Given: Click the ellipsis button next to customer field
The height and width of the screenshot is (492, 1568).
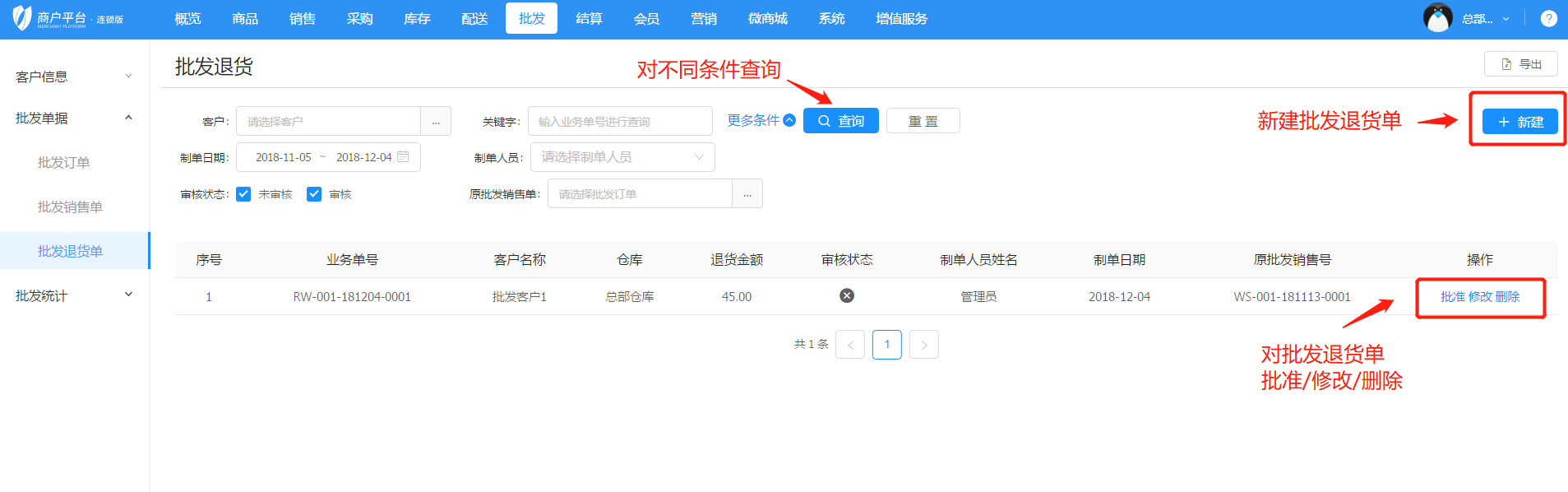Looking at the screenshot, I should tap(436, 122).
